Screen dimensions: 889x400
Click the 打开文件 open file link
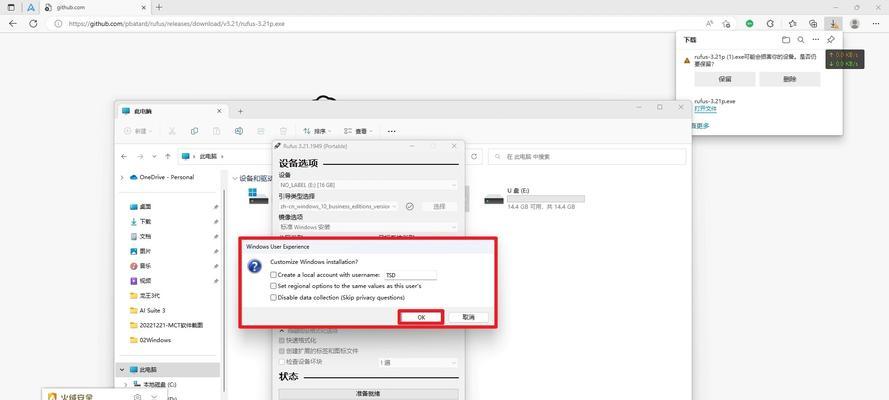click(x=705, y=108)
